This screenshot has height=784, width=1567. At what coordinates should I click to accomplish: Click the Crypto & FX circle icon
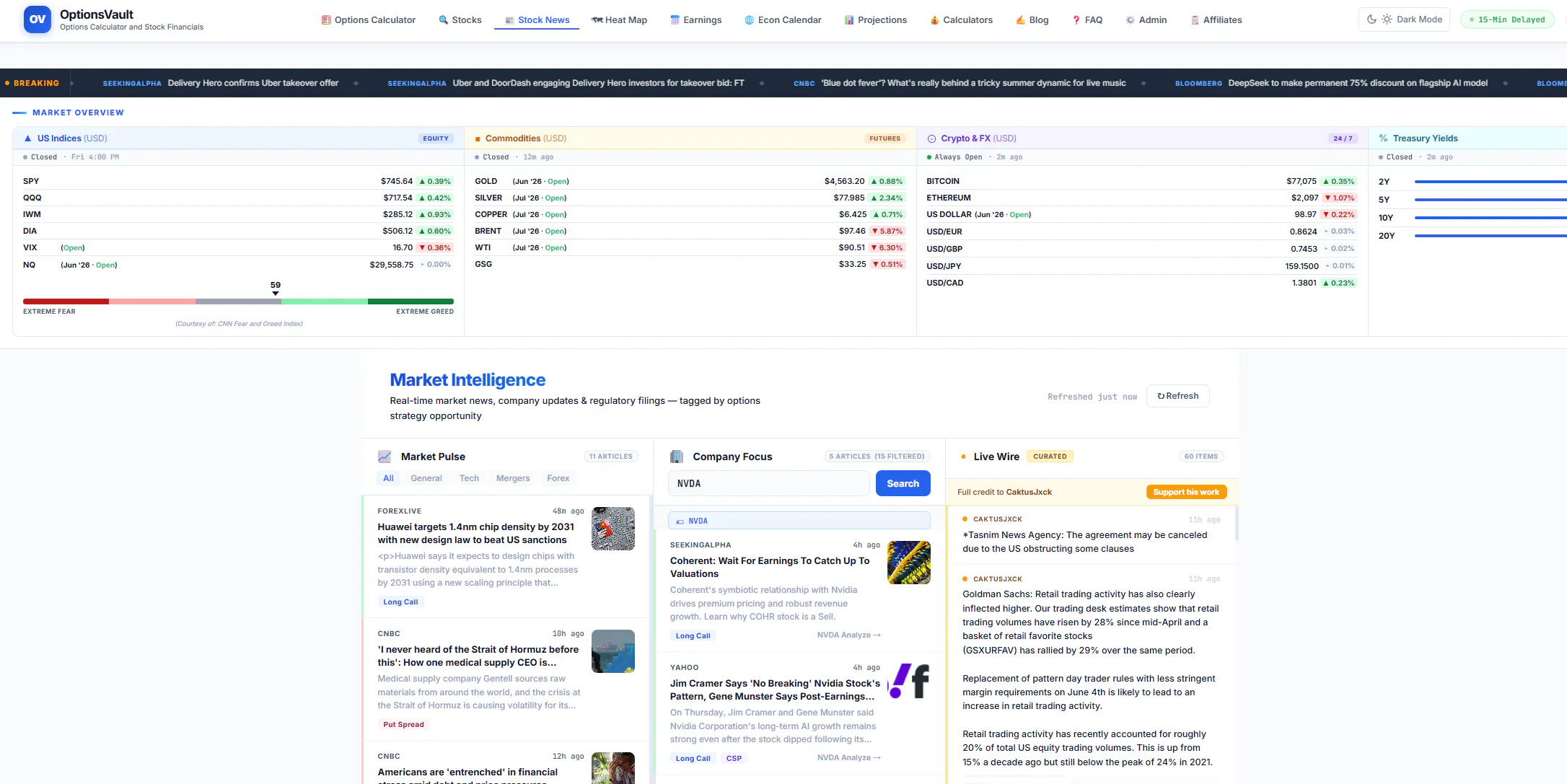coord(931,138)
